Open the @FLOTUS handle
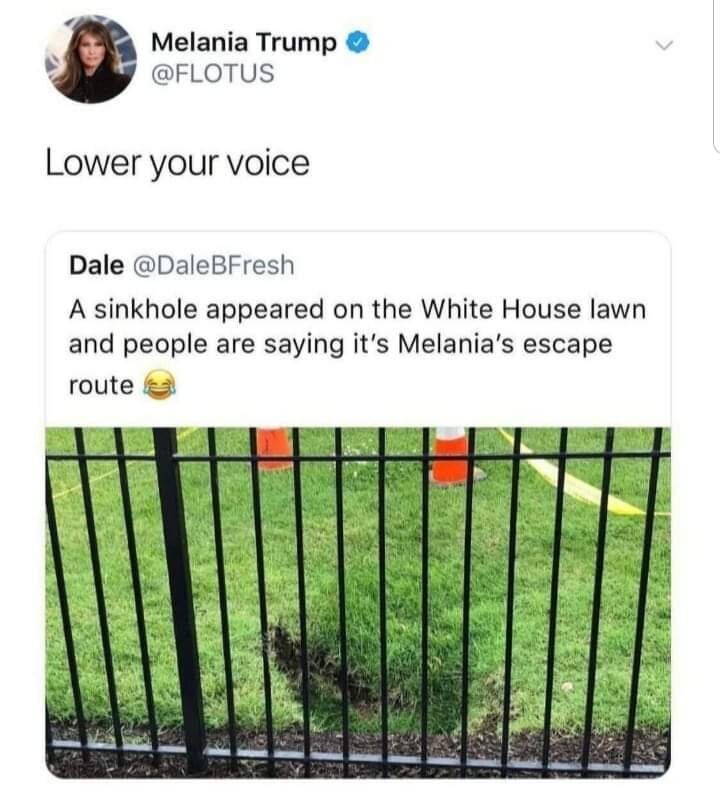The image size is (720, 805). [x=213, y=73]
